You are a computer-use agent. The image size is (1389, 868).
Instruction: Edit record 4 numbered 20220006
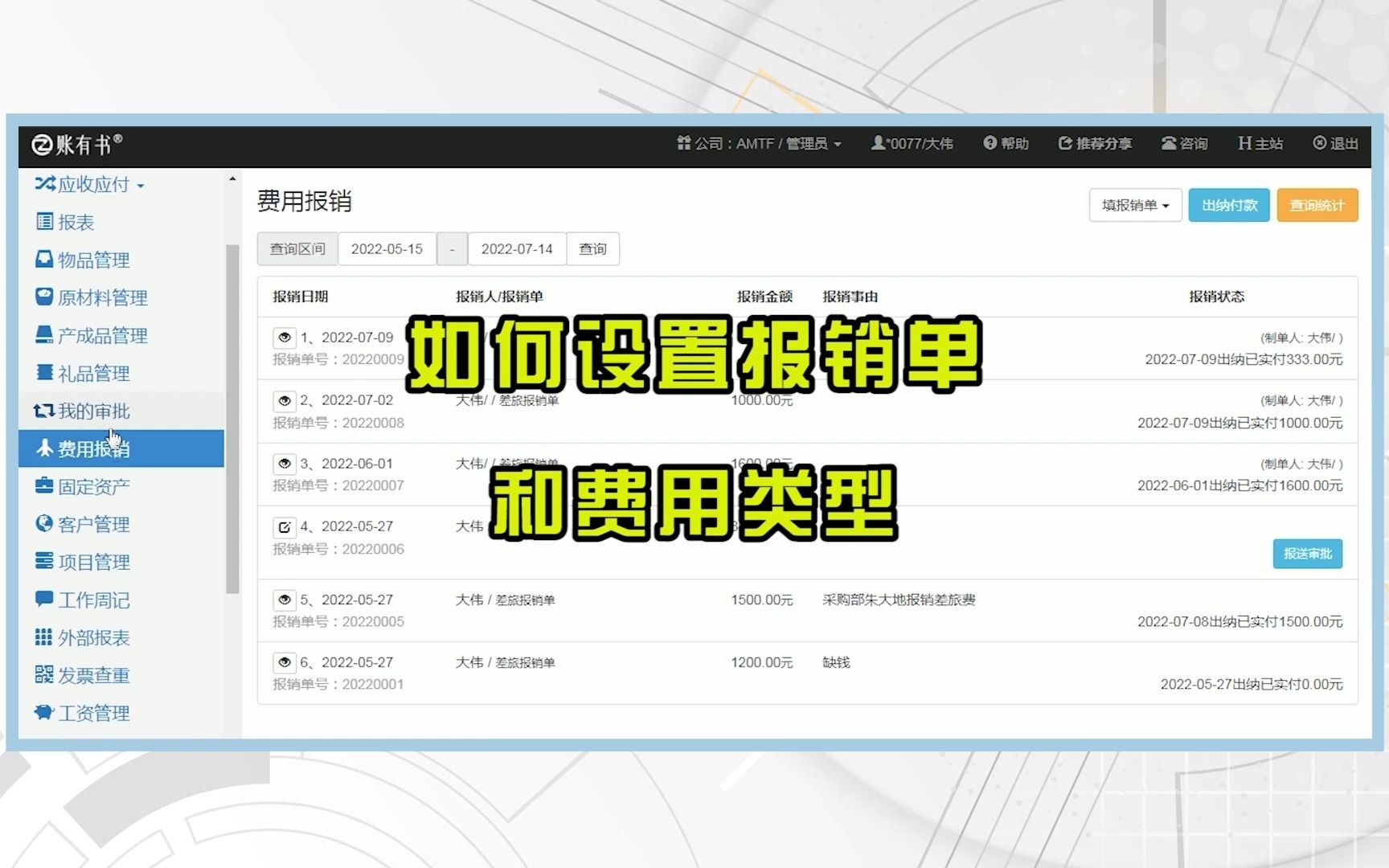coord(284,527)
